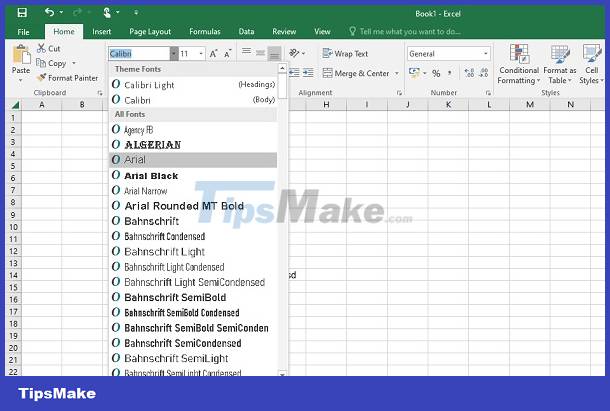The image size is (610, 411).
Task: Collapse the font name dropdown arrow
Action: 174,54
